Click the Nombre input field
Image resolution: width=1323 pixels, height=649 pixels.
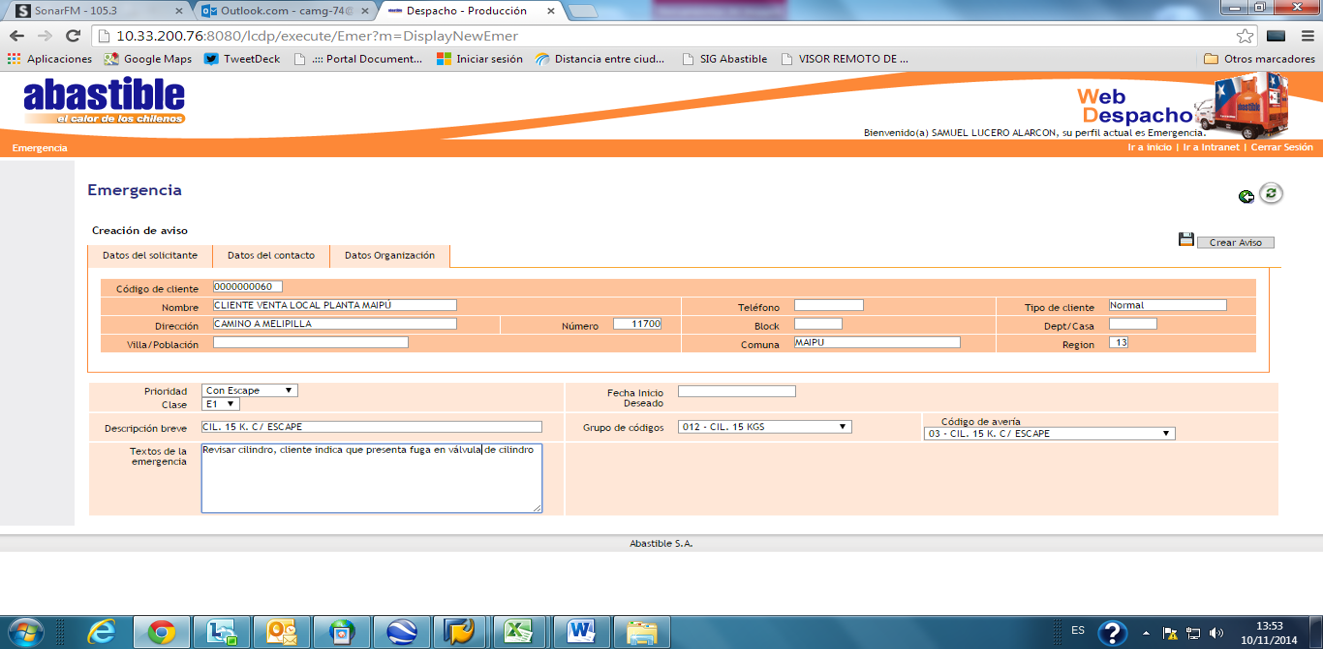tap(335, 306)
